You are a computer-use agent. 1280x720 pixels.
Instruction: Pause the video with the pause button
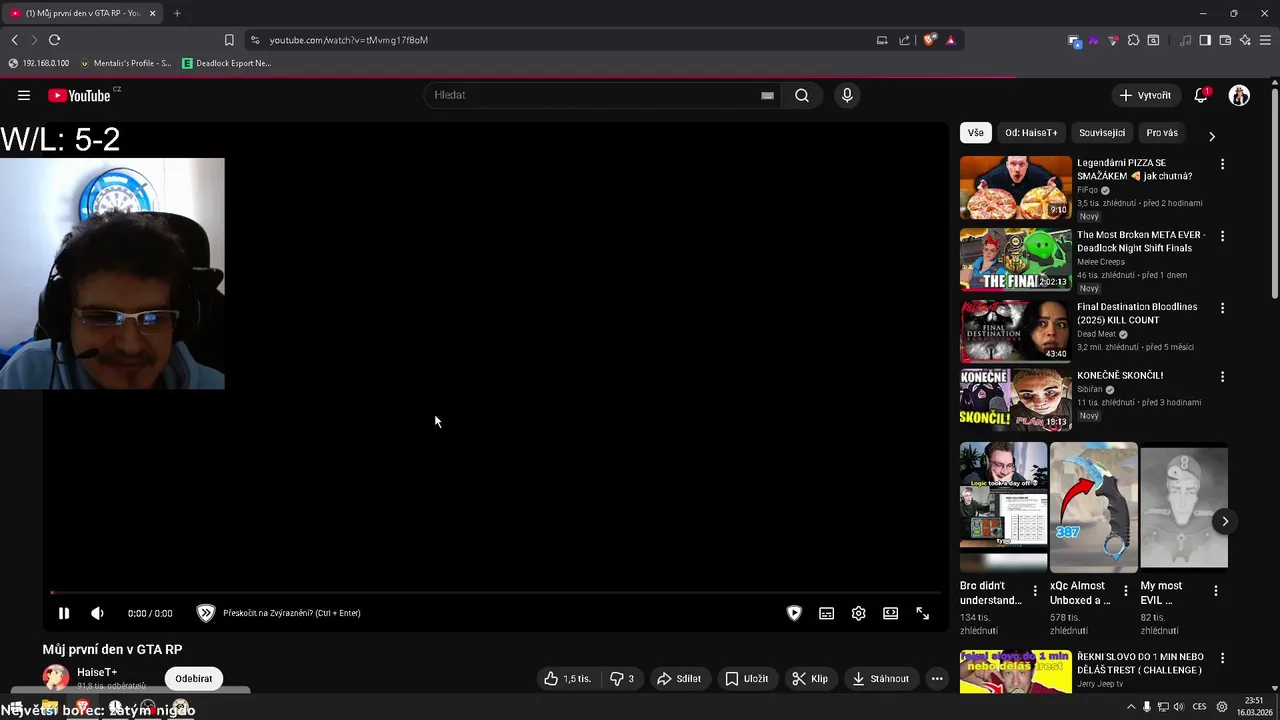pos(63,613)
